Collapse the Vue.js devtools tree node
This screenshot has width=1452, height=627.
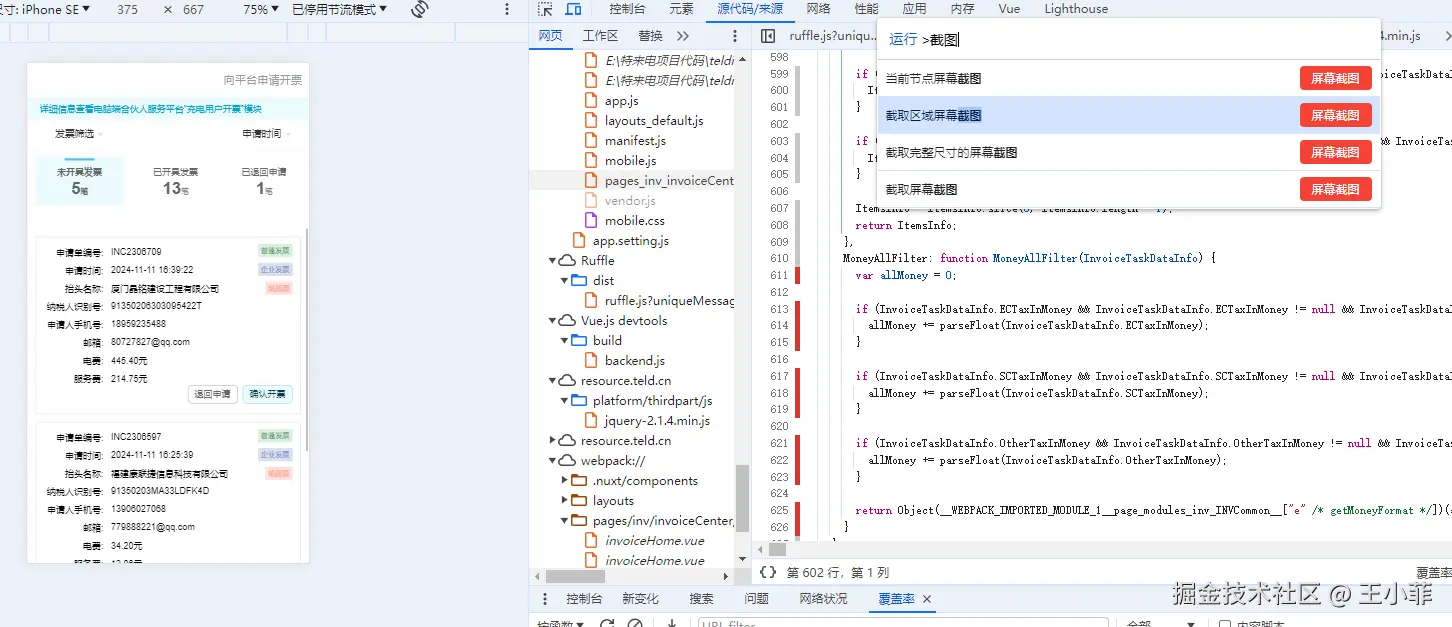point(554,321)
